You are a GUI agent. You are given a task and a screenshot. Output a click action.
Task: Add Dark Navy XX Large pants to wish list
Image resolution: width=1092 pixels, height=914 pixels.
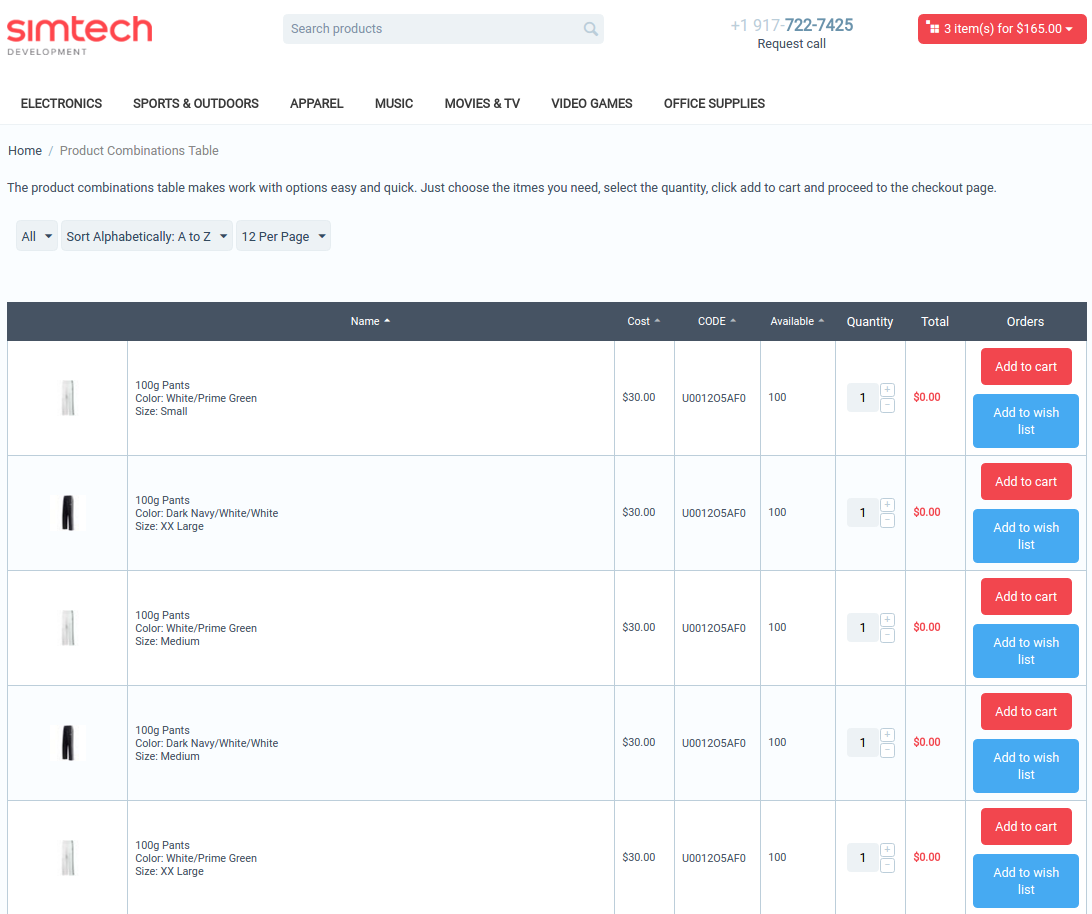tap(1026, 536)
